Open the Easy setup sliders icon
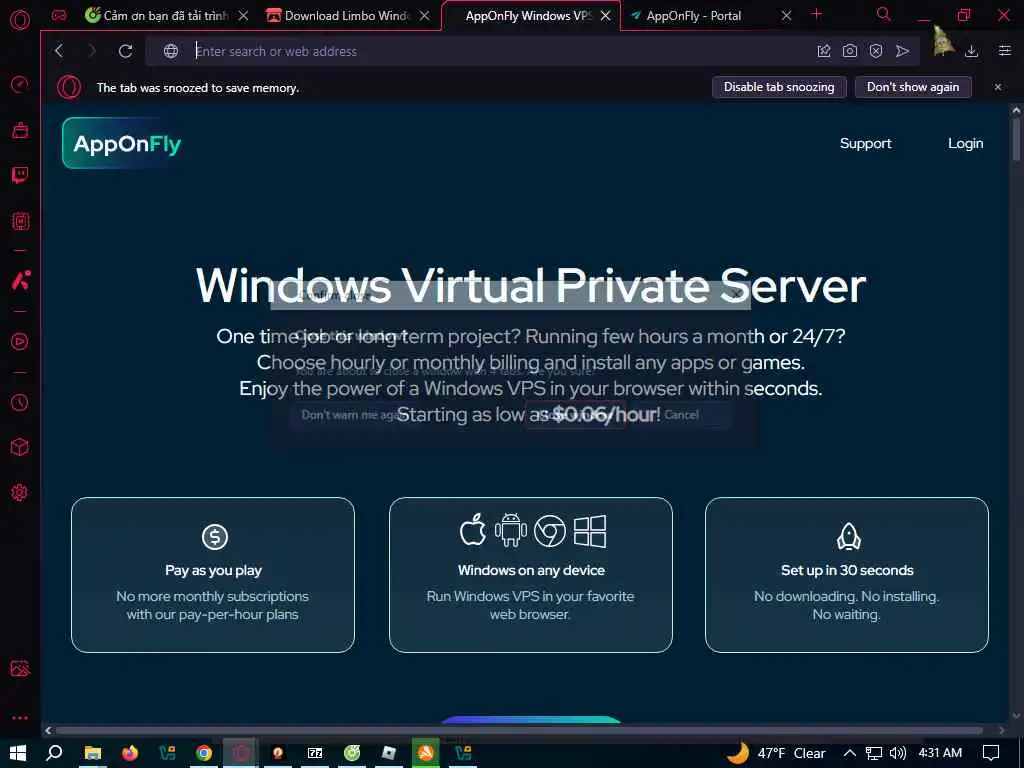1024x768 pixels. (1005, 51)
